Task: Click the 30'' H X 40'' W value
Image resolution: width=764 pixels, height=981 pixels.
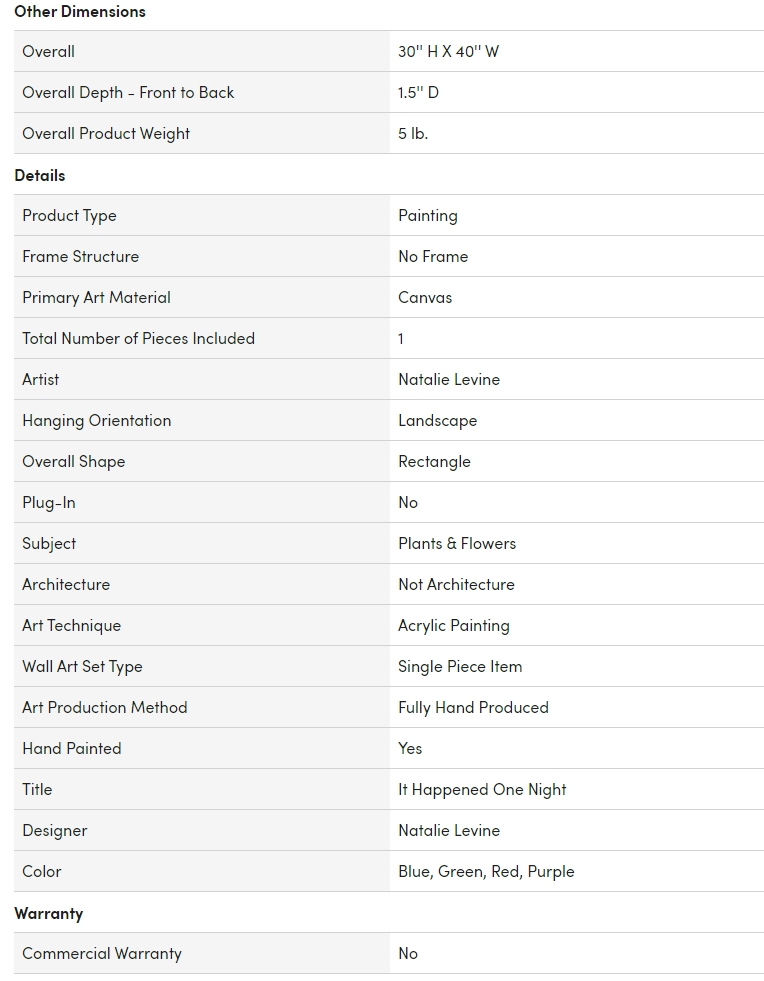Action: [448, 52]
